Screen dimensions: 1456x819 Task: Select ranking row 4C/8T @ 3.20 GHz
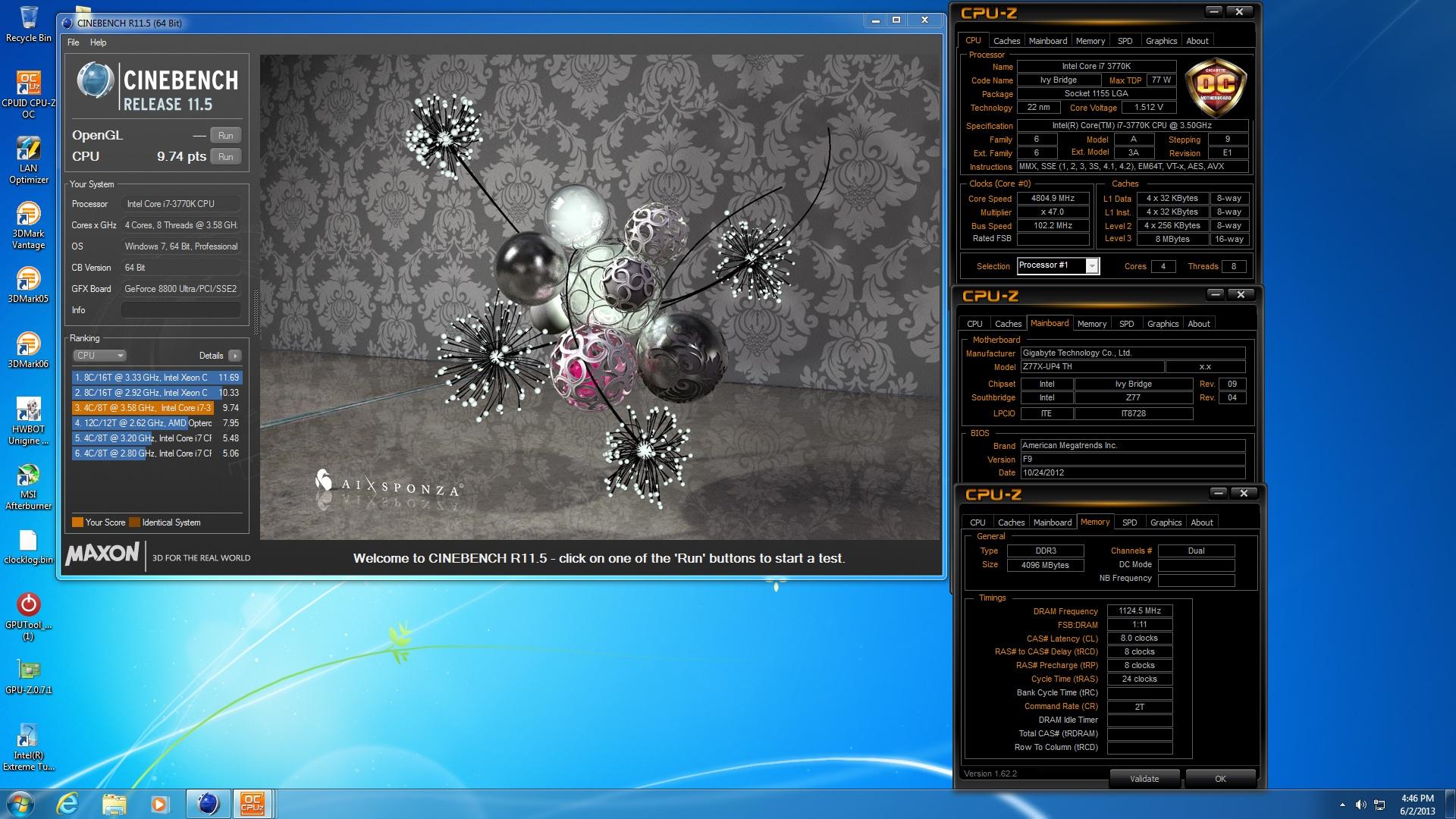pos(156,438)
